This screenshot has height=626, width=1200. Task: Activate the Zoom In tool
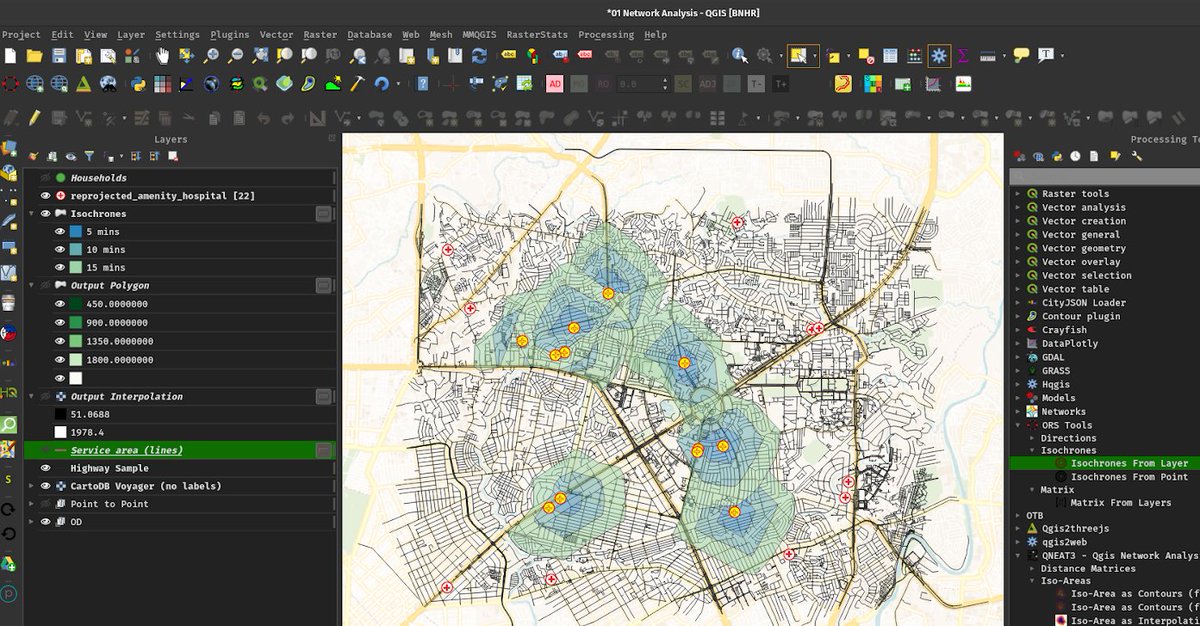(x=210, y=55)
